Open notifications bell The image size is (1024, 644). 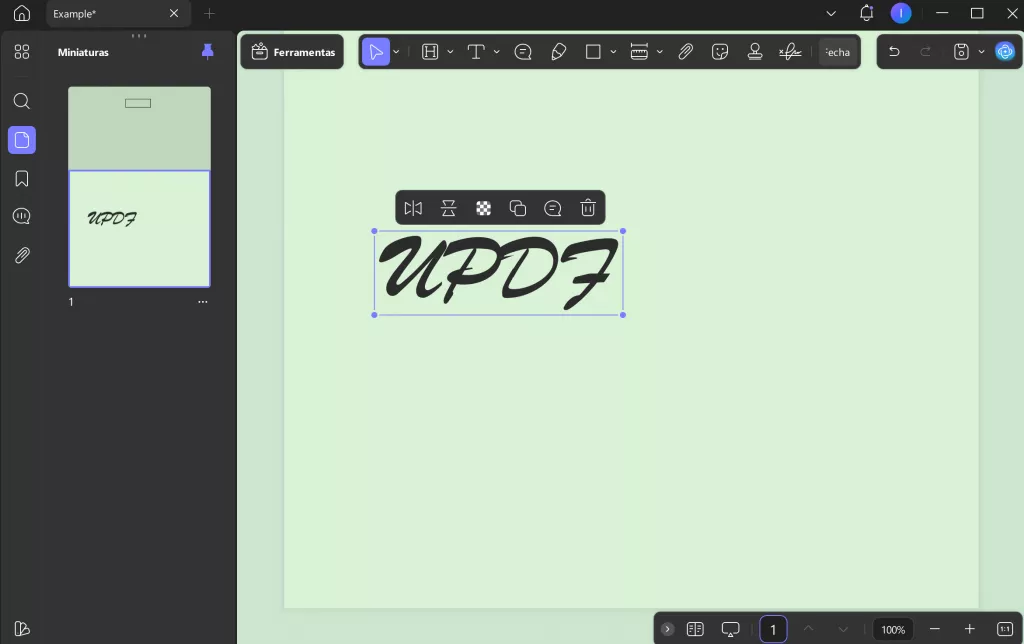point(866,13)
